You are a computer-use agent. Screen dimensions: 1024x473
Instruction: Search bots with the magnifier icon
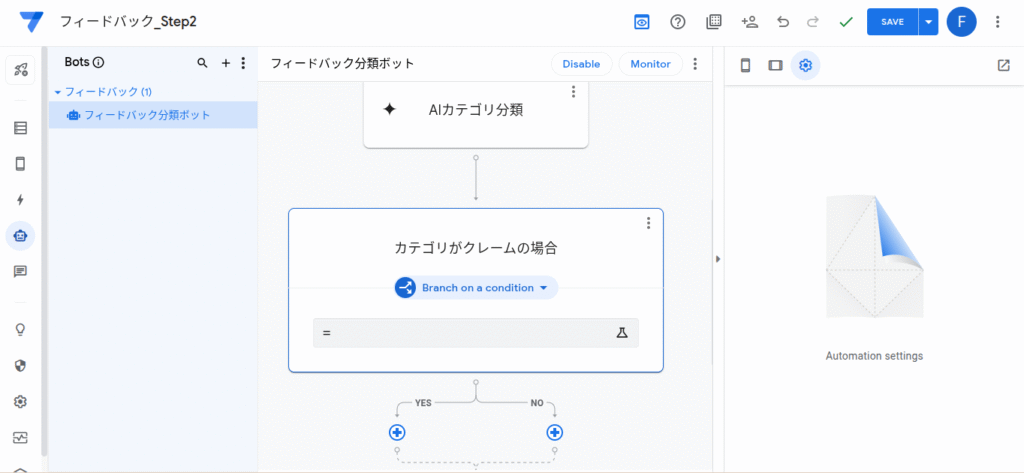(x=203, y=63)
